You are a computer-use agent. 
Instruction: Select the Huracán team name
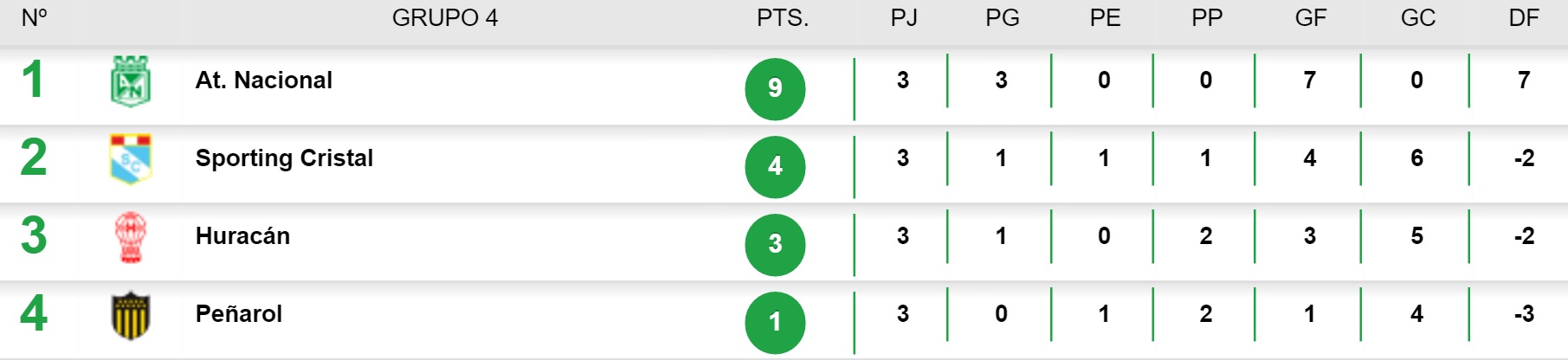(x=242, y=236)
